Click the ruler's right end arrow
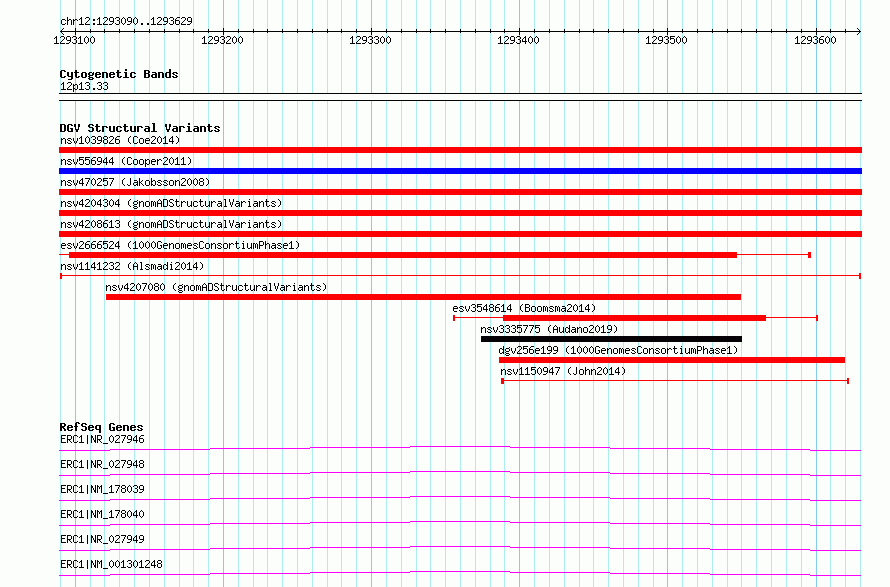 pyautogui.click(x=858, y=31)
